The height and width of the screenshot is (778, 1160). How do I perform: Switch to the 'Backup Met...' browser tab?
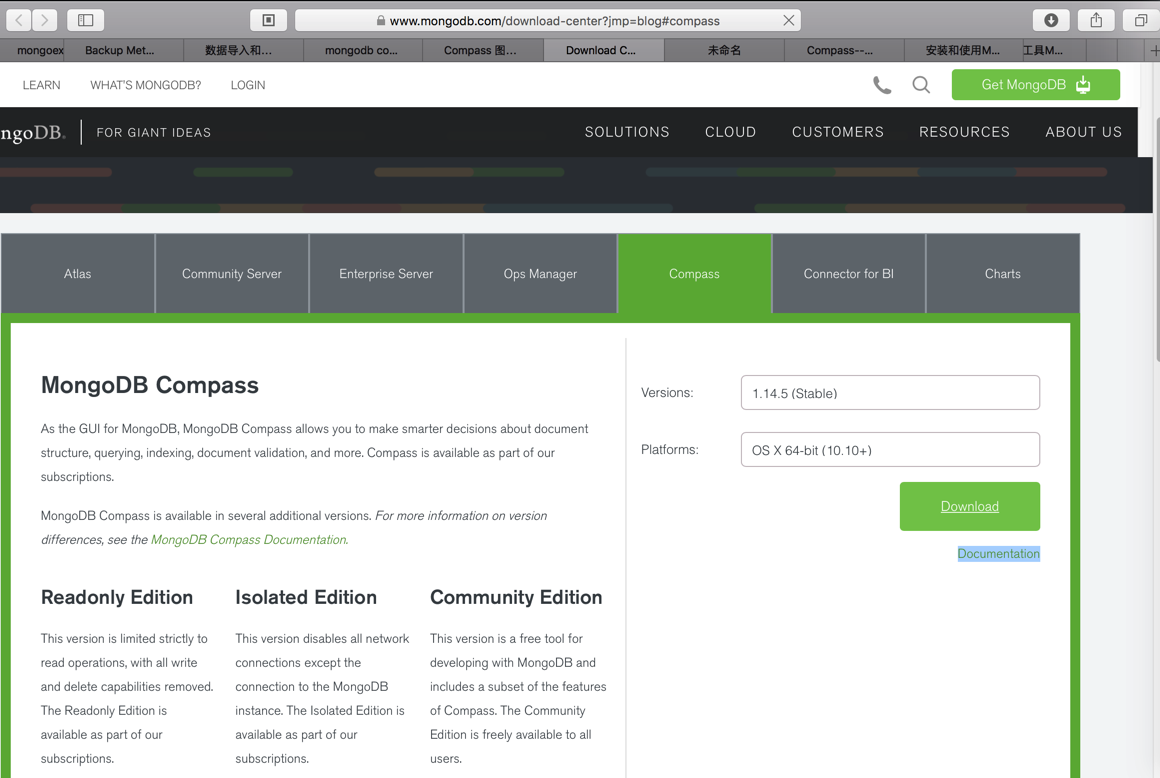[124, 50]
